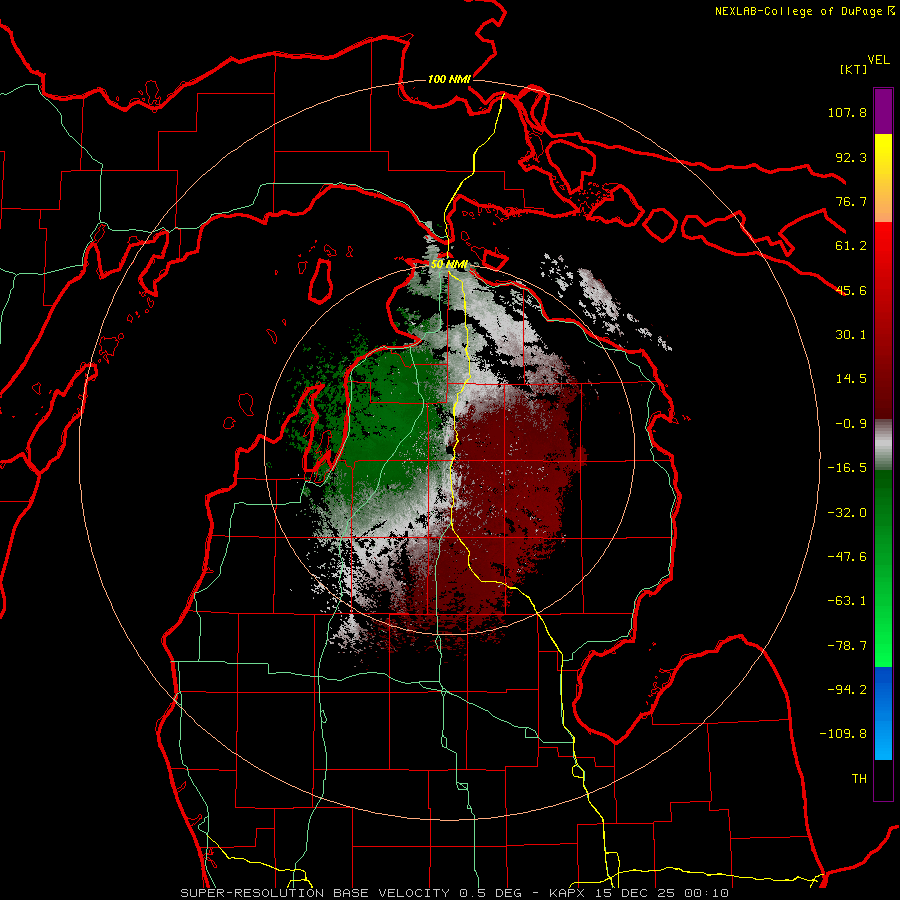Click the 14.5 scale value
This screenshot has width=900, height=900.
(x=851, y=379)
